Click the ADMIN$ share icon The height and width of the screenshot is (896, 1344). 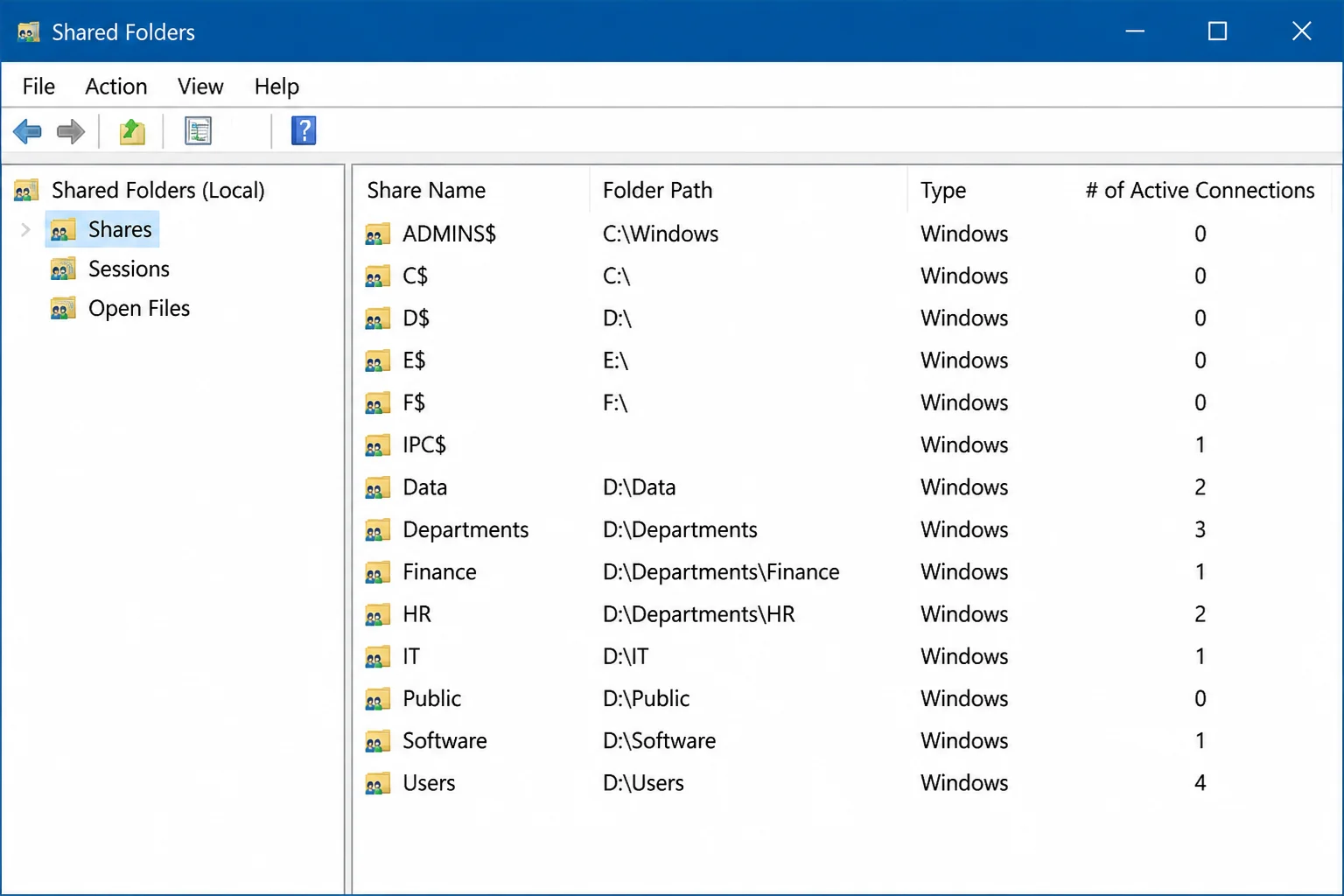click(377, 234)
